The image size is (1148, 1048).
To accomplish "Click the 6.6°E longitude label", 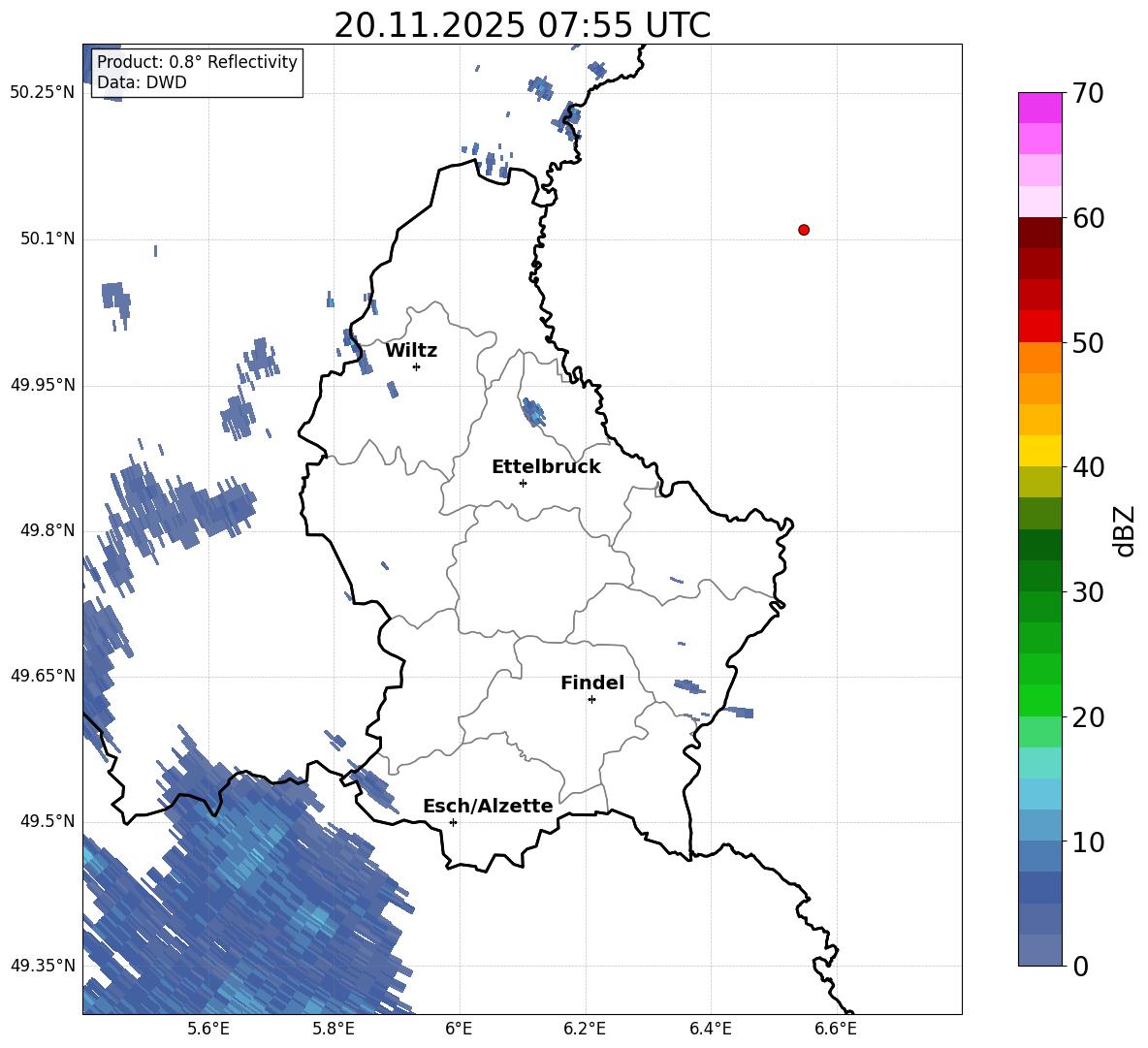I will click(x=836, y=1030).
